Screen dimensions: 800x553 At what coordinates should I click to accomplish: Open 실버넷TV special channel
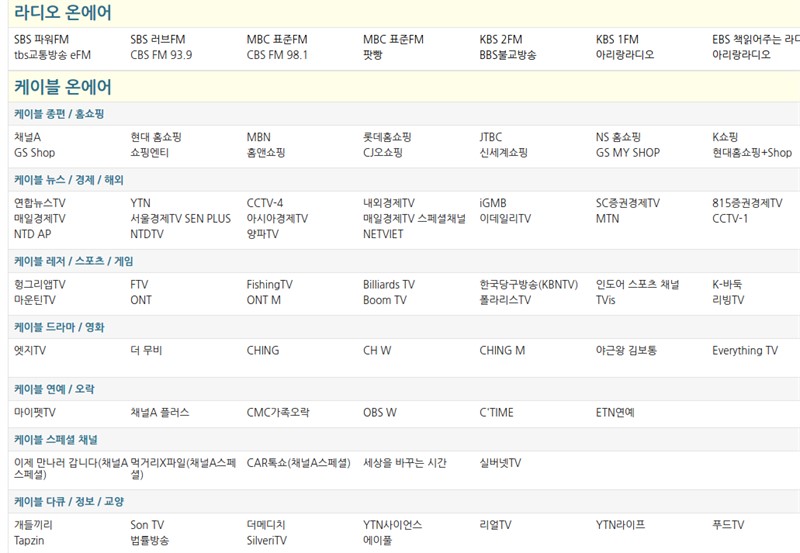coord(500,463)
